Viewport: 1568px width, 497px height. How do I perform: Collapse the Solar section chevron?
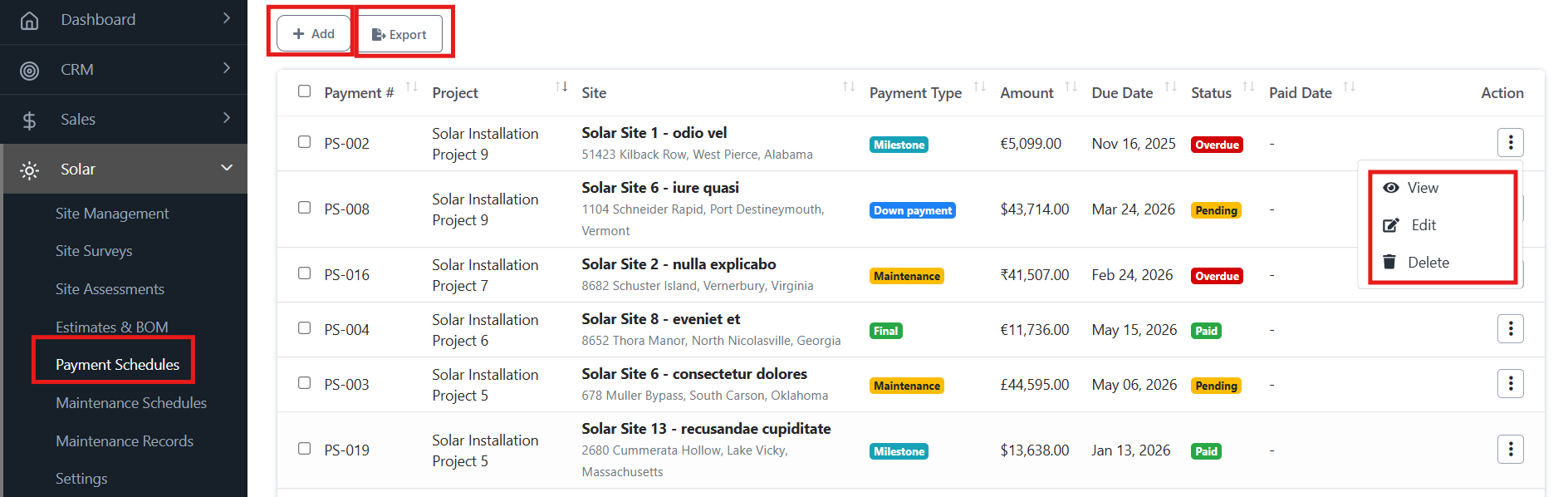[227, 168]
